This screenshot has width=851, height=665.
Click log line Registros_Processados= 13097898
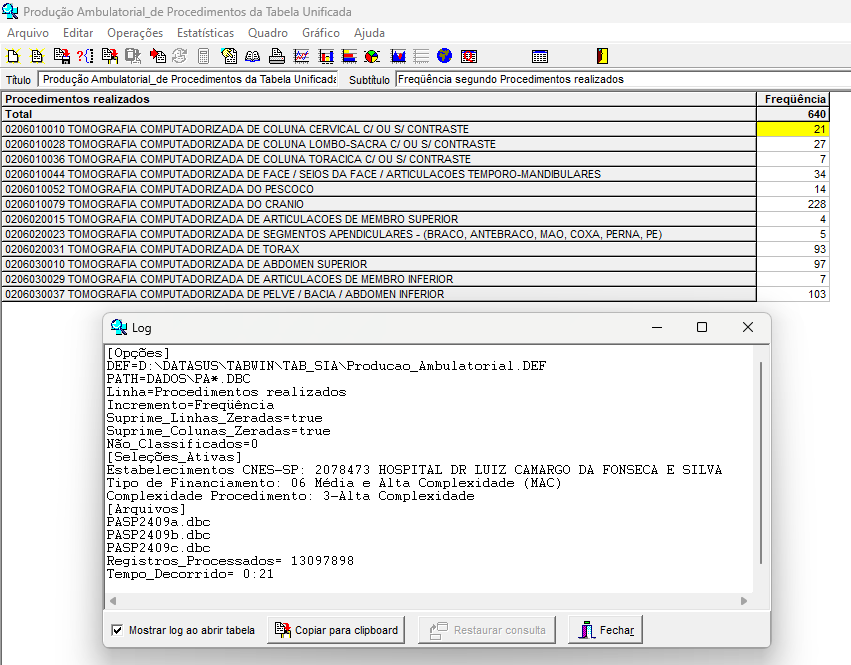tap(230, 561)
